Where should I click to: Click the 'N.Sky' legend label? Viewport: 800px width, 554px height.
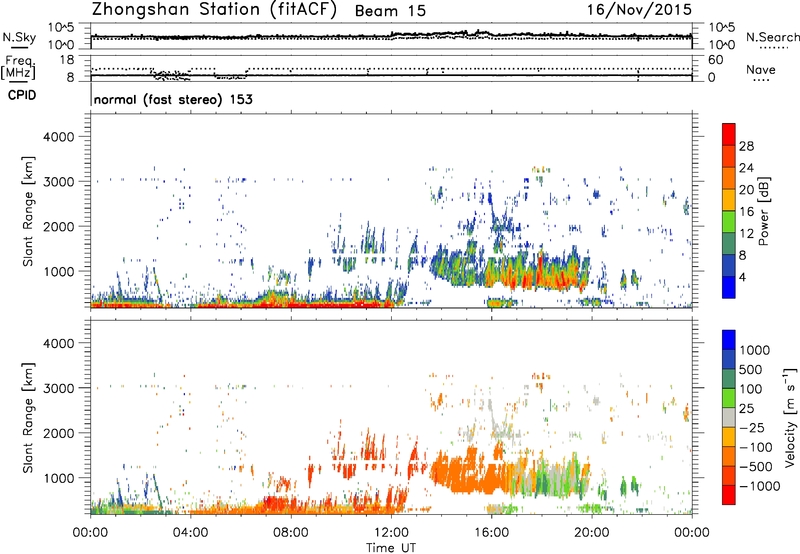point(19,37)
